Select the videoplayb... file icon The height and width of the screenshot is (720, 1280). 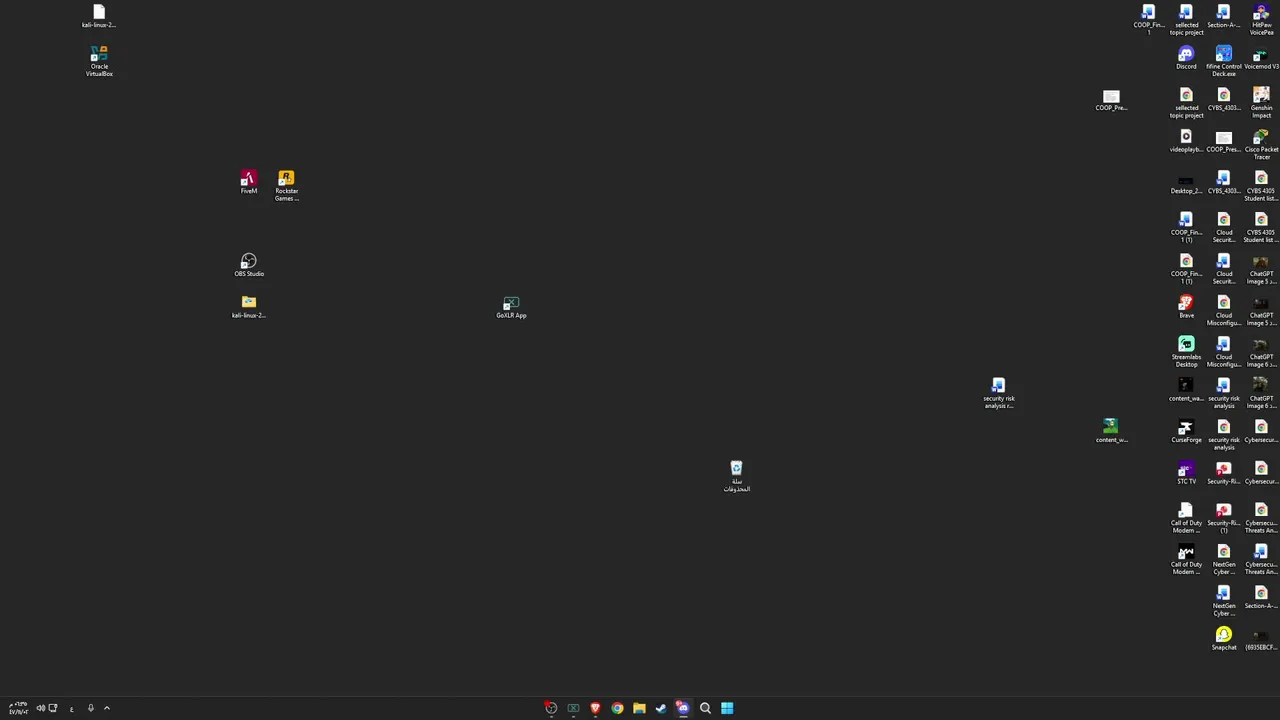click(1186, 141)
